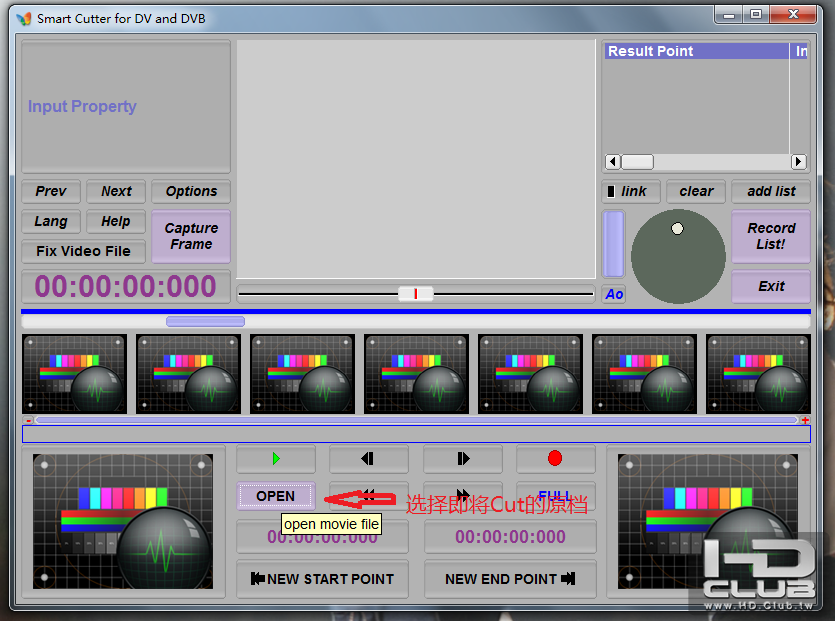Select the fifth timeline thumbnail
Image resolution: width=835 pixels, height=621 pixels.
tap(530, 374)
